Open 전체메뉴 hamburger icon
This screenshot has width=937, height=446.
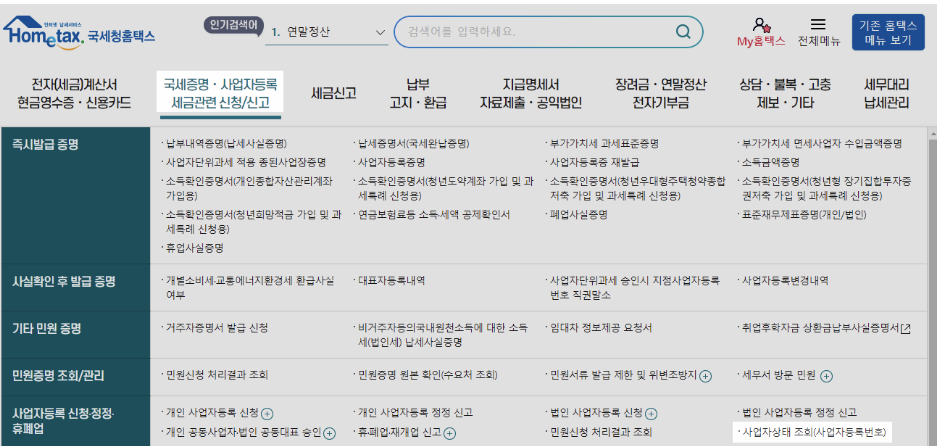click(x=818, y=25)
